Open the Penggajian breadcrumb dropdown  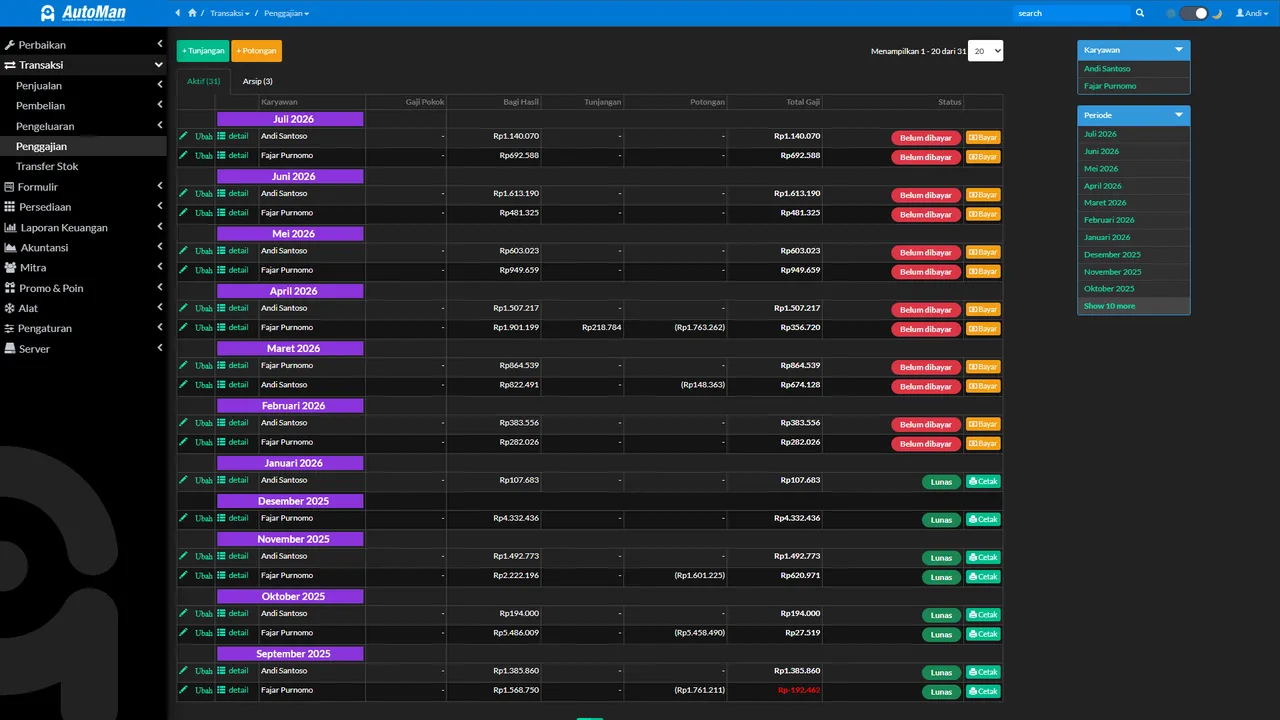click(x=286, y=13)
